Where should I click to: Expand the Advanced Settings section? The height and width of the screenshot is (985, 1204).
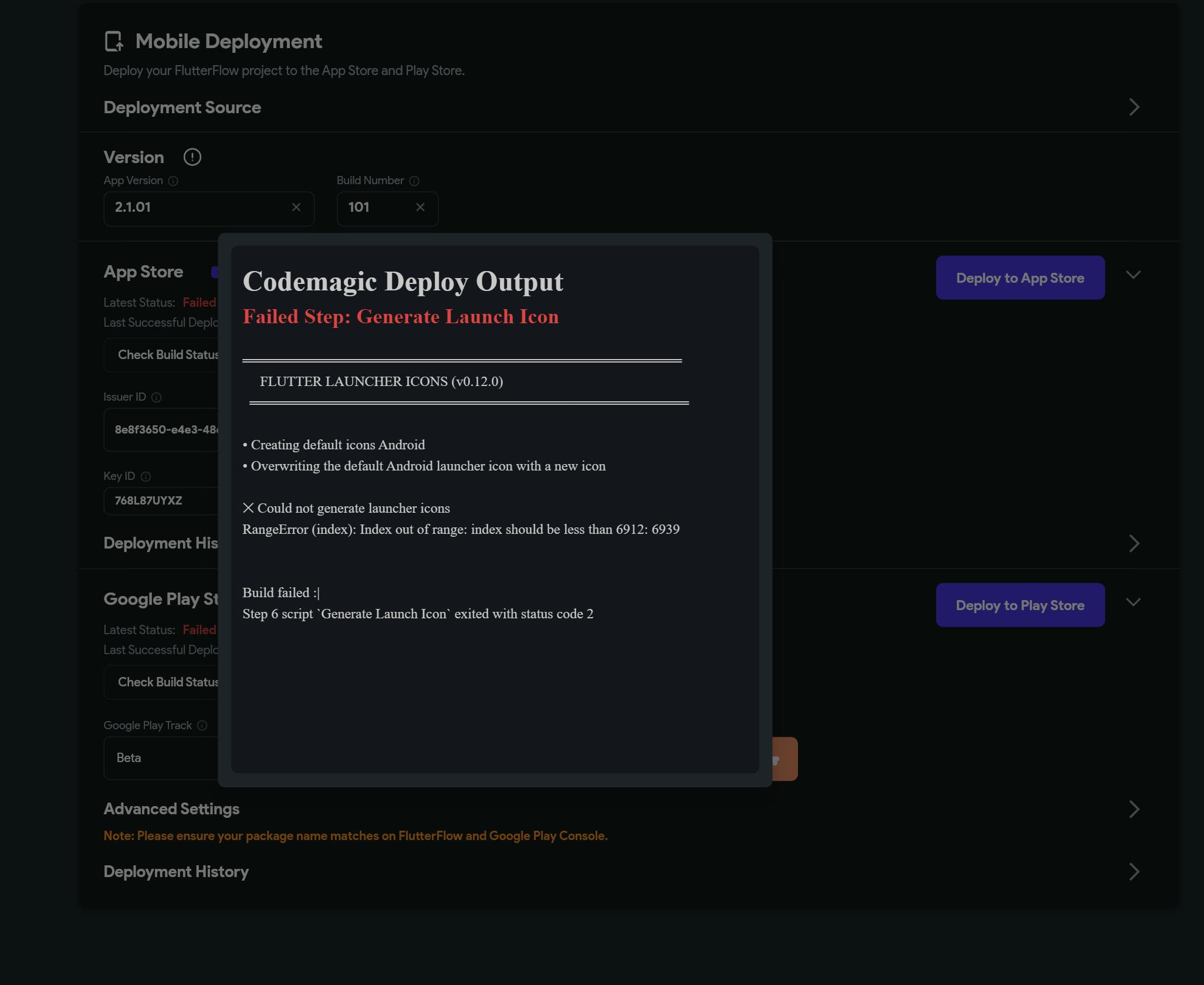1134,810
